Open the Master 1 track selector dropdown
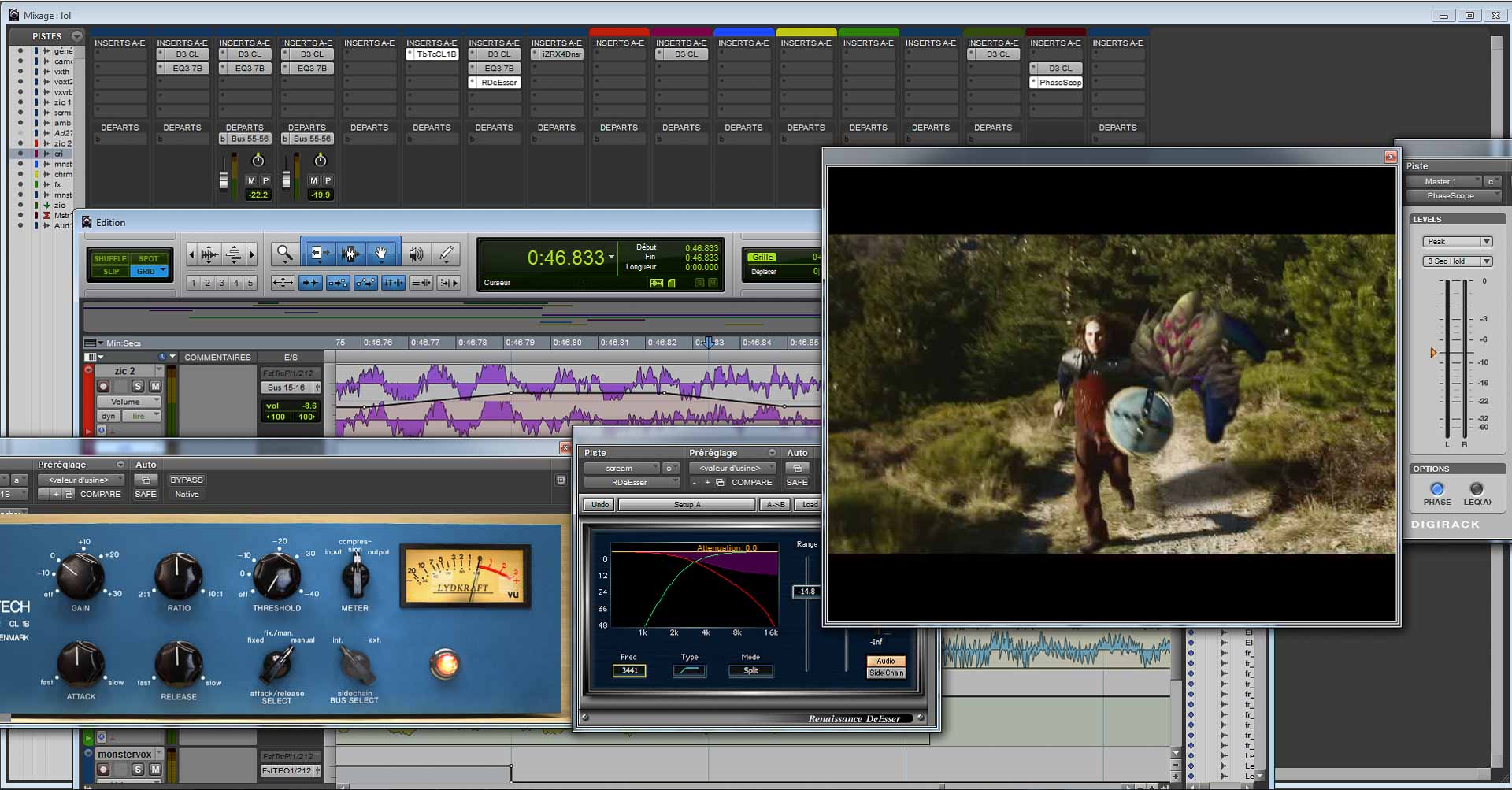 pos(1444,181)
